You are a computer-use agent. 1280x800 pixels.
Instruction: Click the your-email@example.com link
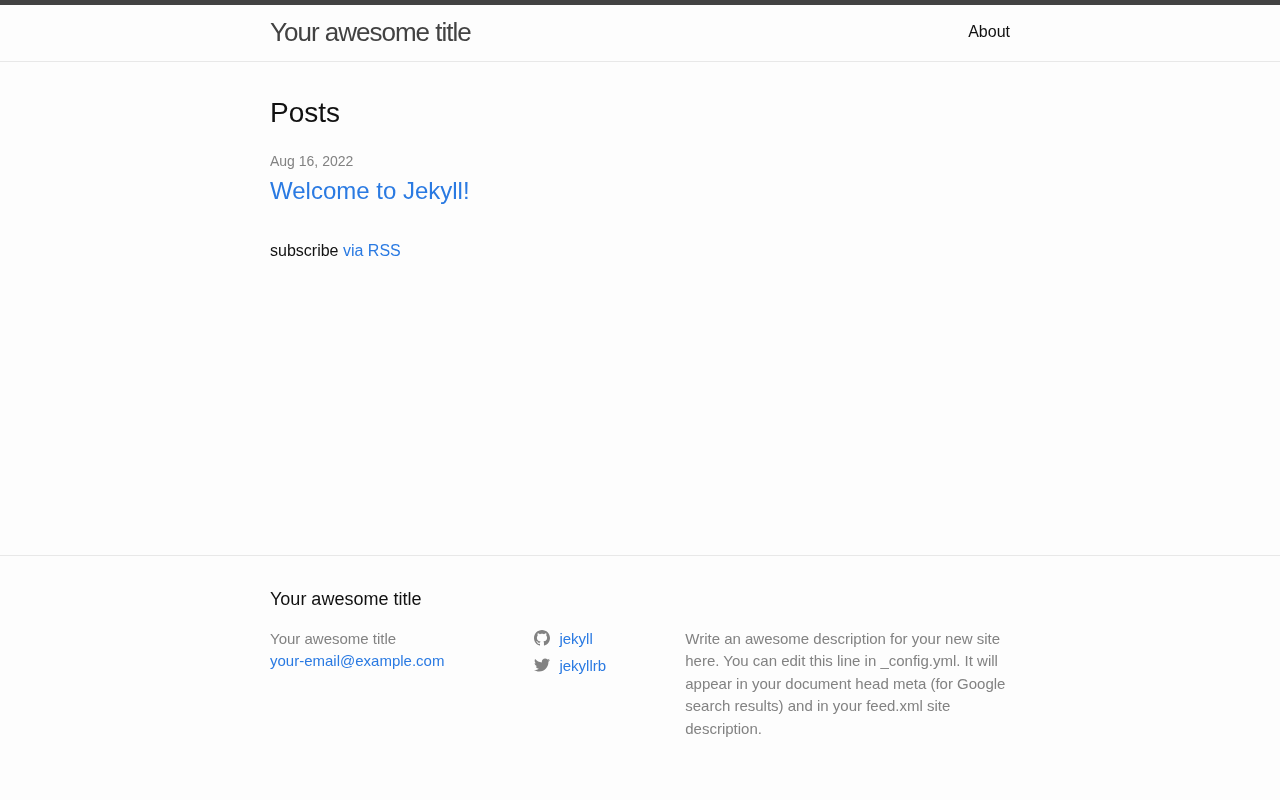357,661
